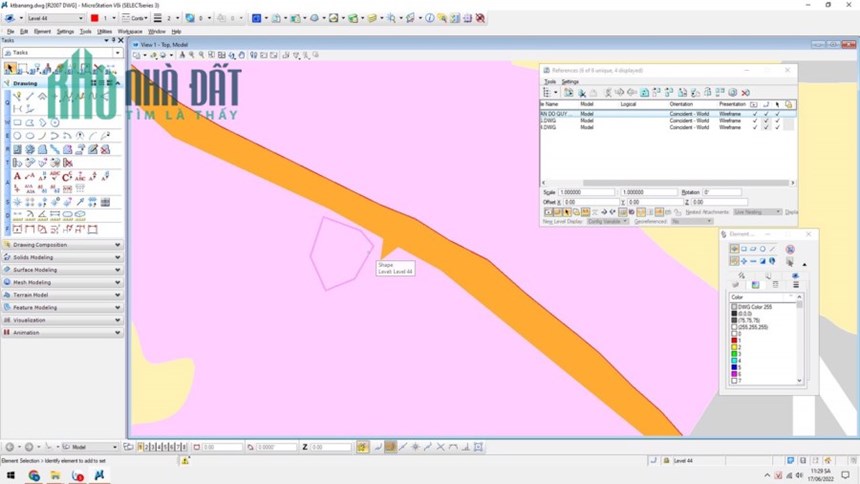Click the Scale input field in References
Image resolution: width=860 pixels, height=484 pixels.
pos(586,193)
